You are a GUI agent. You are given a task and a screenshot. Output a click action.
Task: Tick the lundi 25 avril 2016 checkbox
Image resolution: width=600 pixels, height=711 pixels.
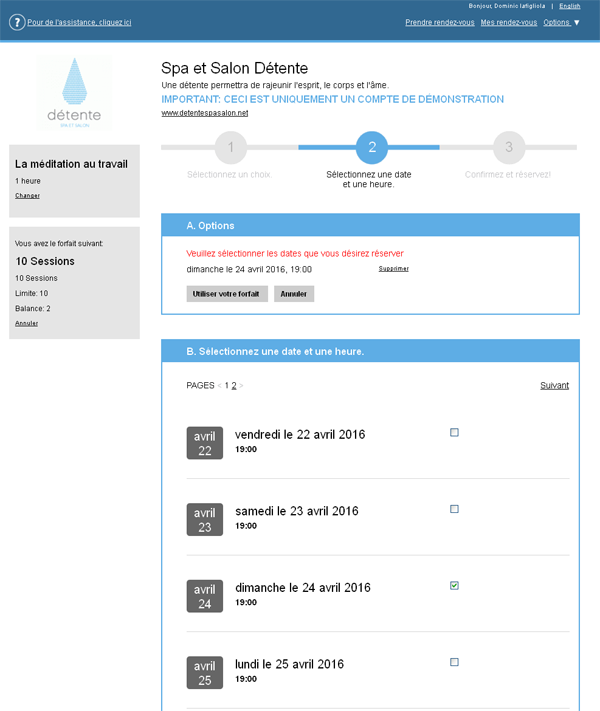(454, 662)
